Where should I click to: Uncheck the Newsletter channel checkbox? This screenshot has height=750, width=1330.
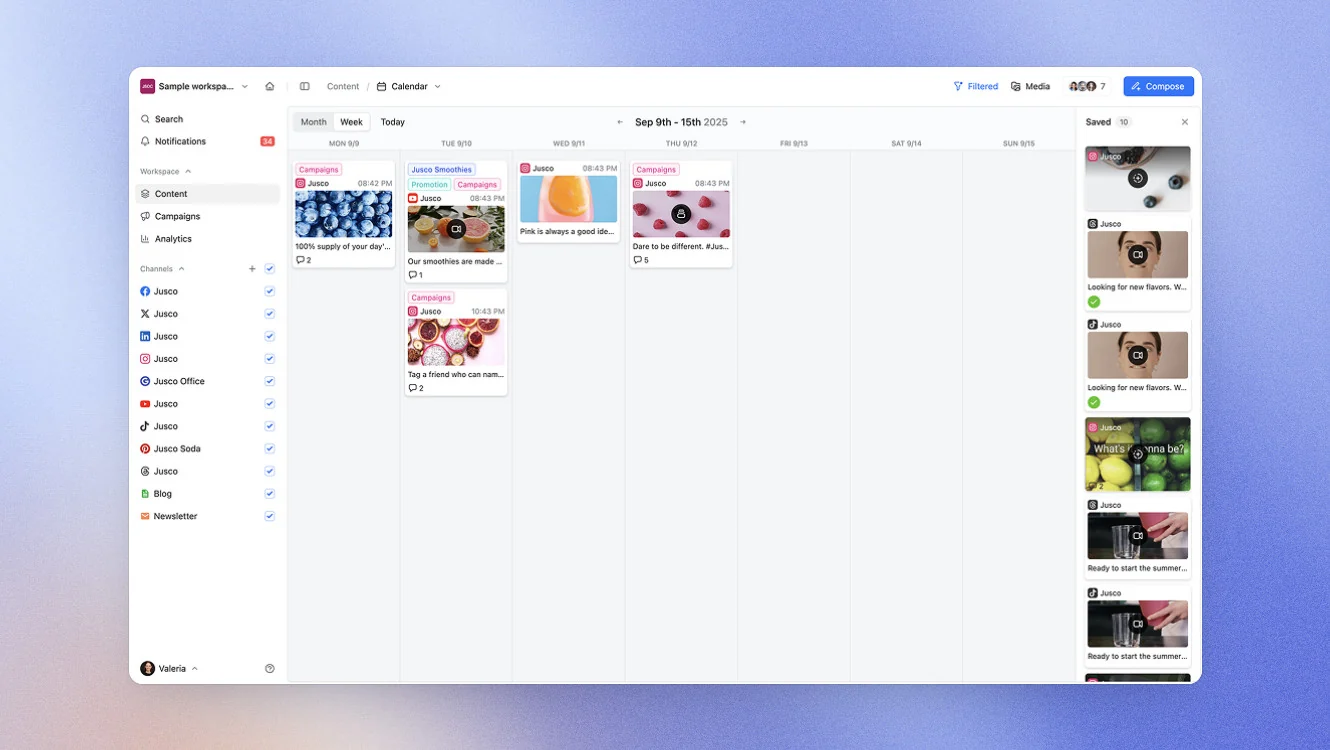[x=270, y=516]
